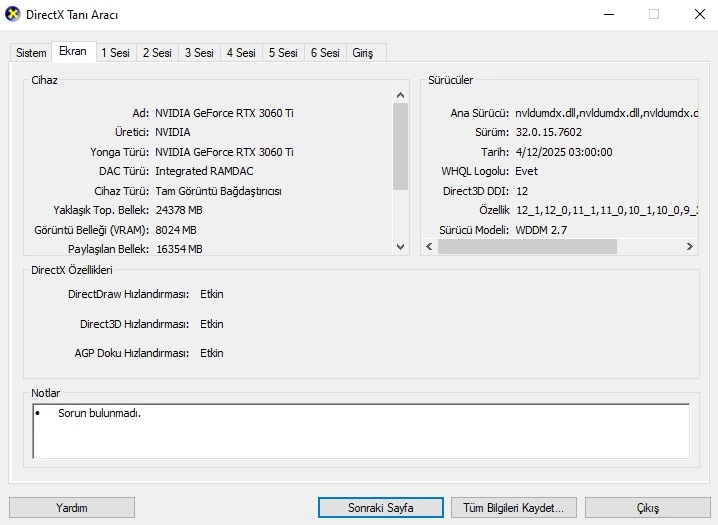Image resolution: width=718 pixels, height=525 pixels.
Task: Click the Tarih value 4/12/2025 03:00:00
Action: click(x=564, y=152)
